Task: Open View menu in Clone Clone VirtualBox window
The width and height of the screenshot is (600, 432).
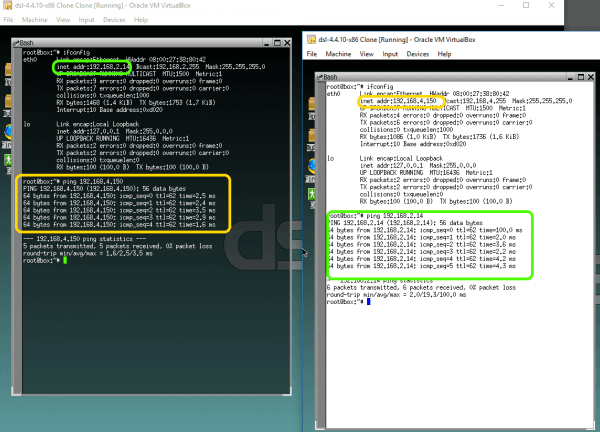Action: click(63, 20)
